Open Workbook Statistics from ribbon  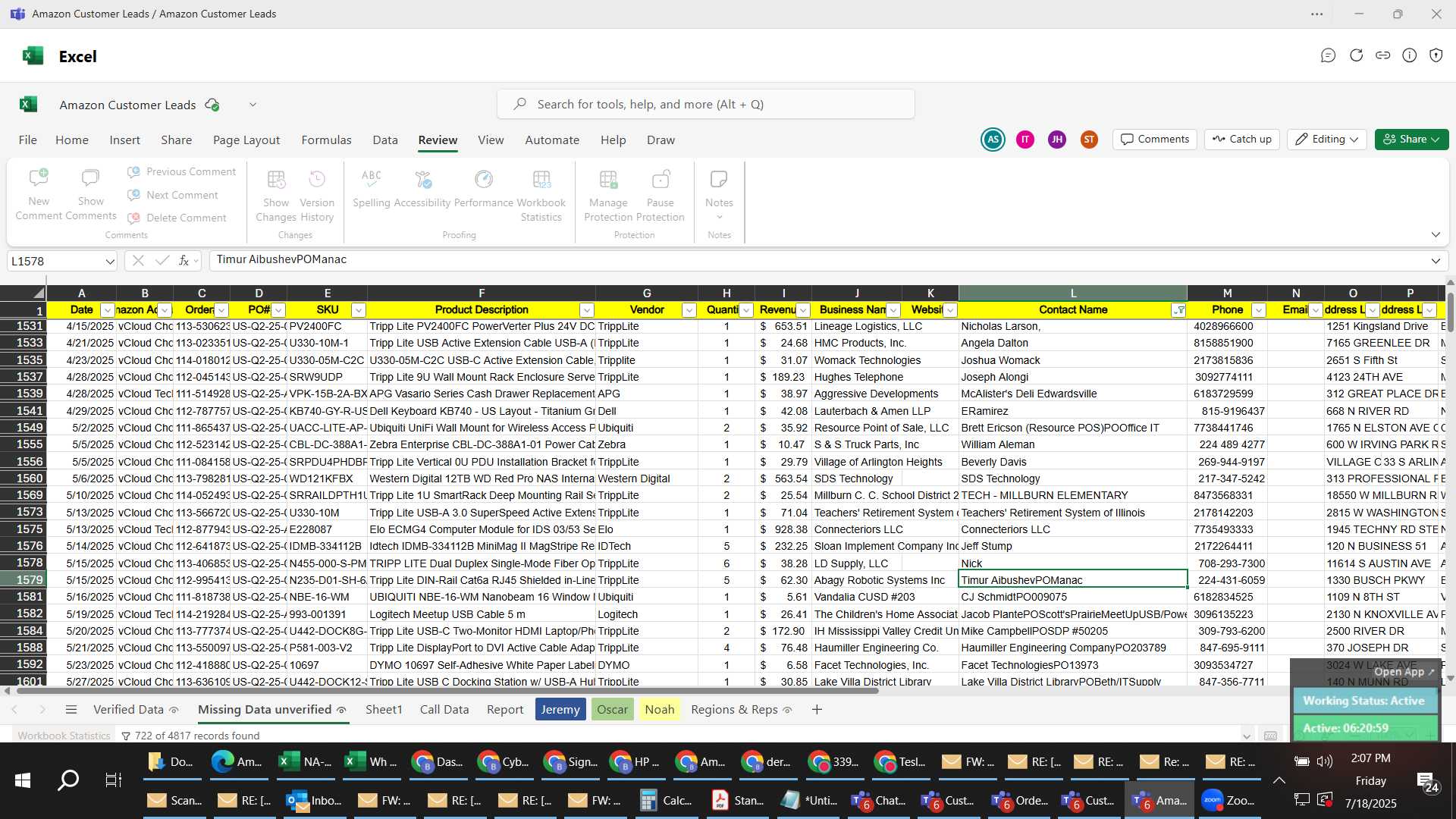click(x=541, y=196)
